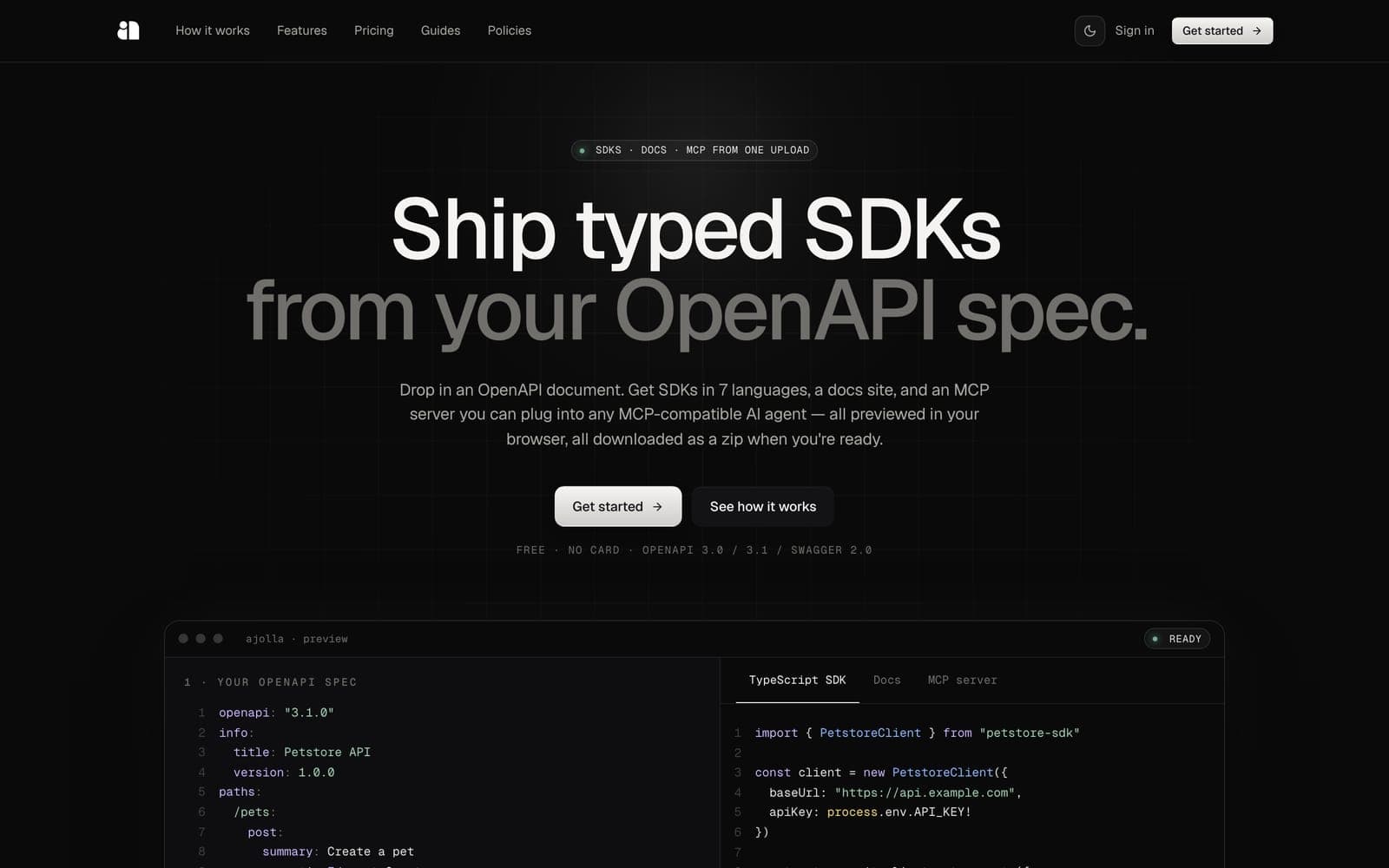The width and height of the screenshot is (1389, 868).
Task: Click the 'openapi: "3.1.0"' code line
Action: (276, 713)
